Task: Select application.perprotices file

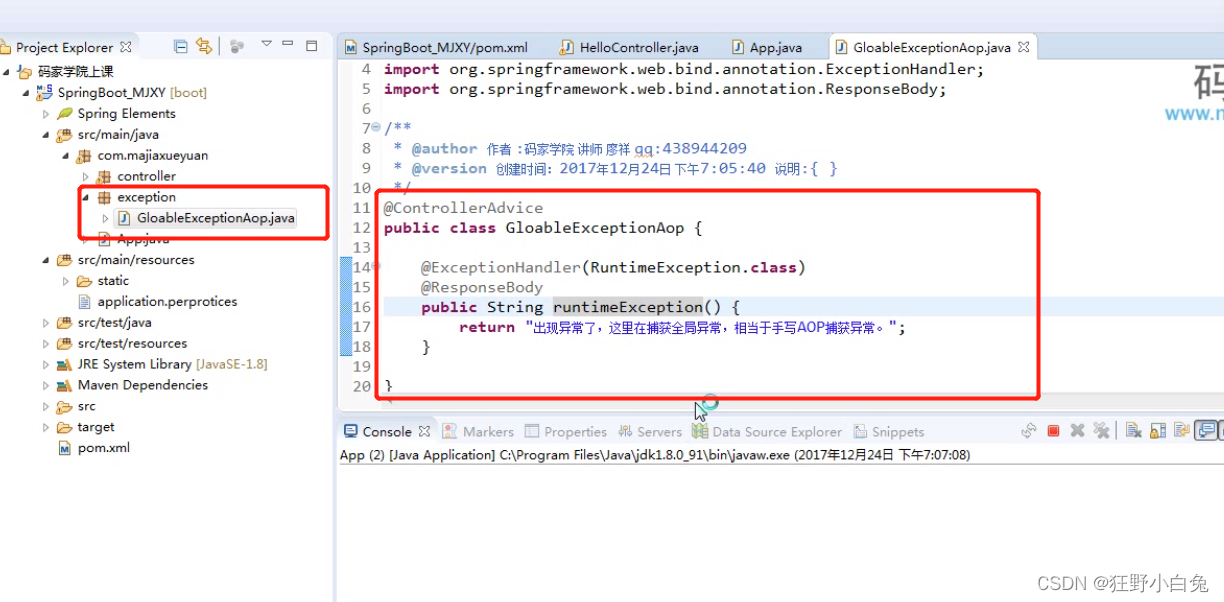Action: [157, 301]
